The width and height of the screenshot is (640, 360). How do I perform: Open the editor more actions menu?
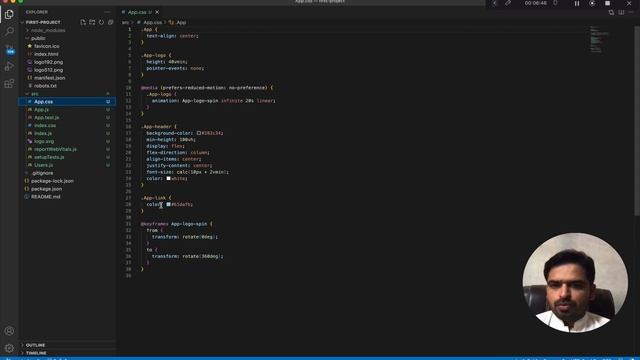[631, 13]
